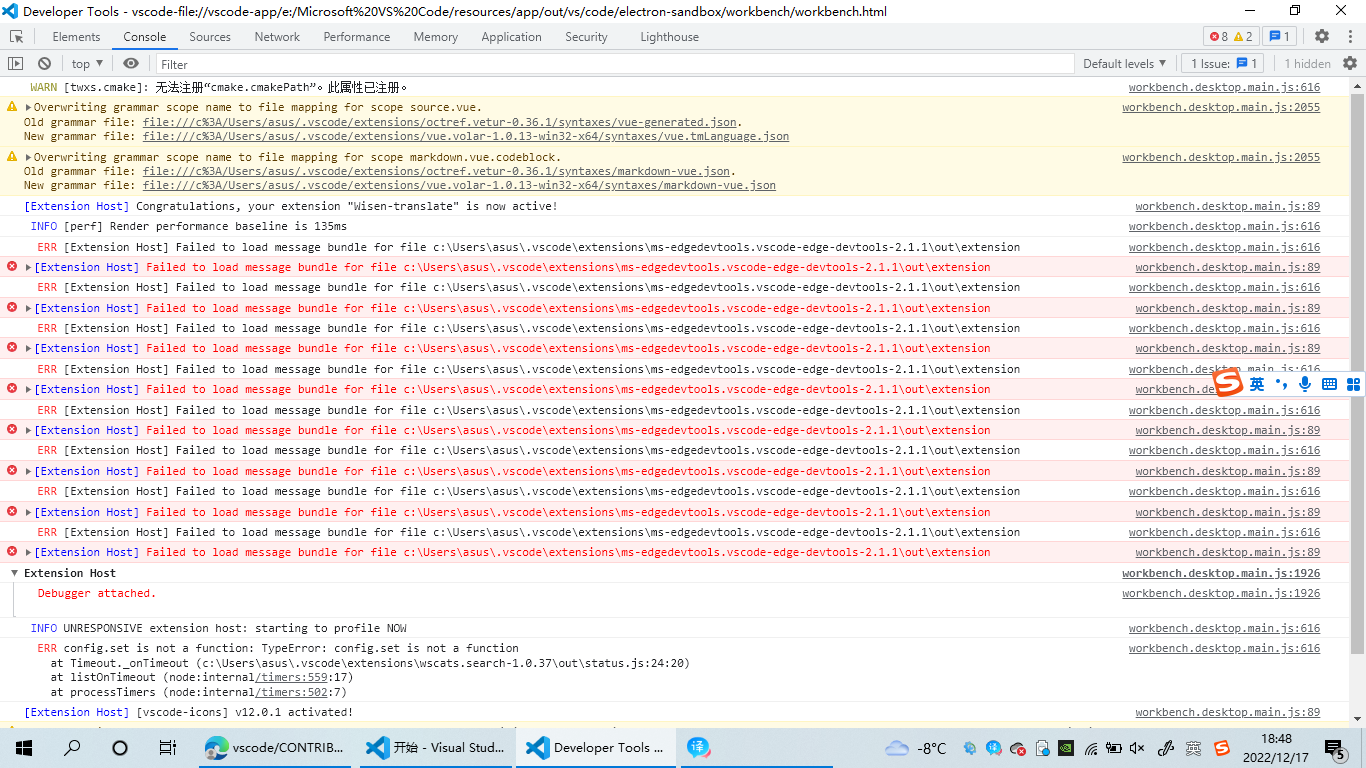Screen dimensions: 1366x768
Task: Click the issues notification badge
Action: (1280, 37)
